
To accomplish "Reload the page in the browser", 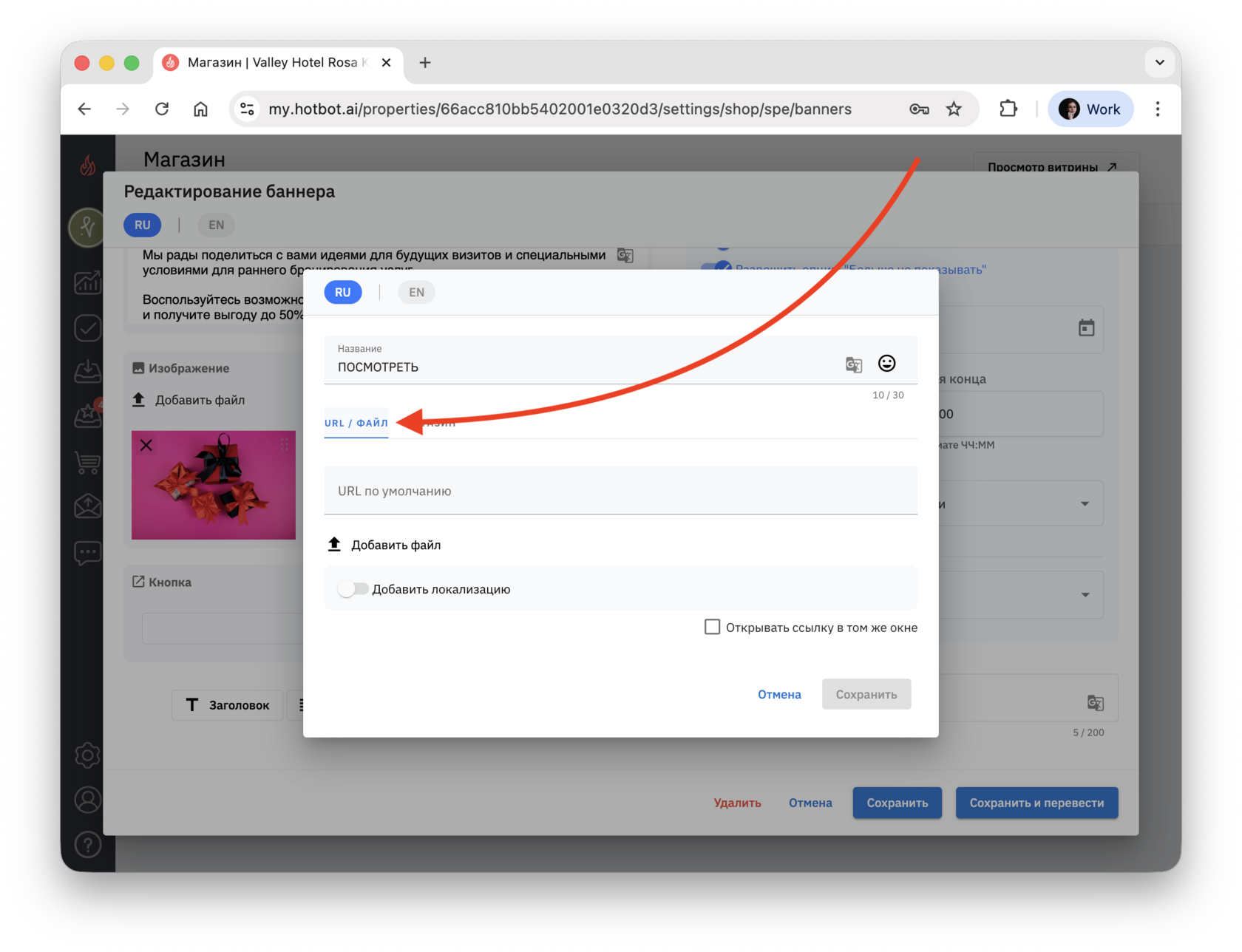I will coord(162,109).
